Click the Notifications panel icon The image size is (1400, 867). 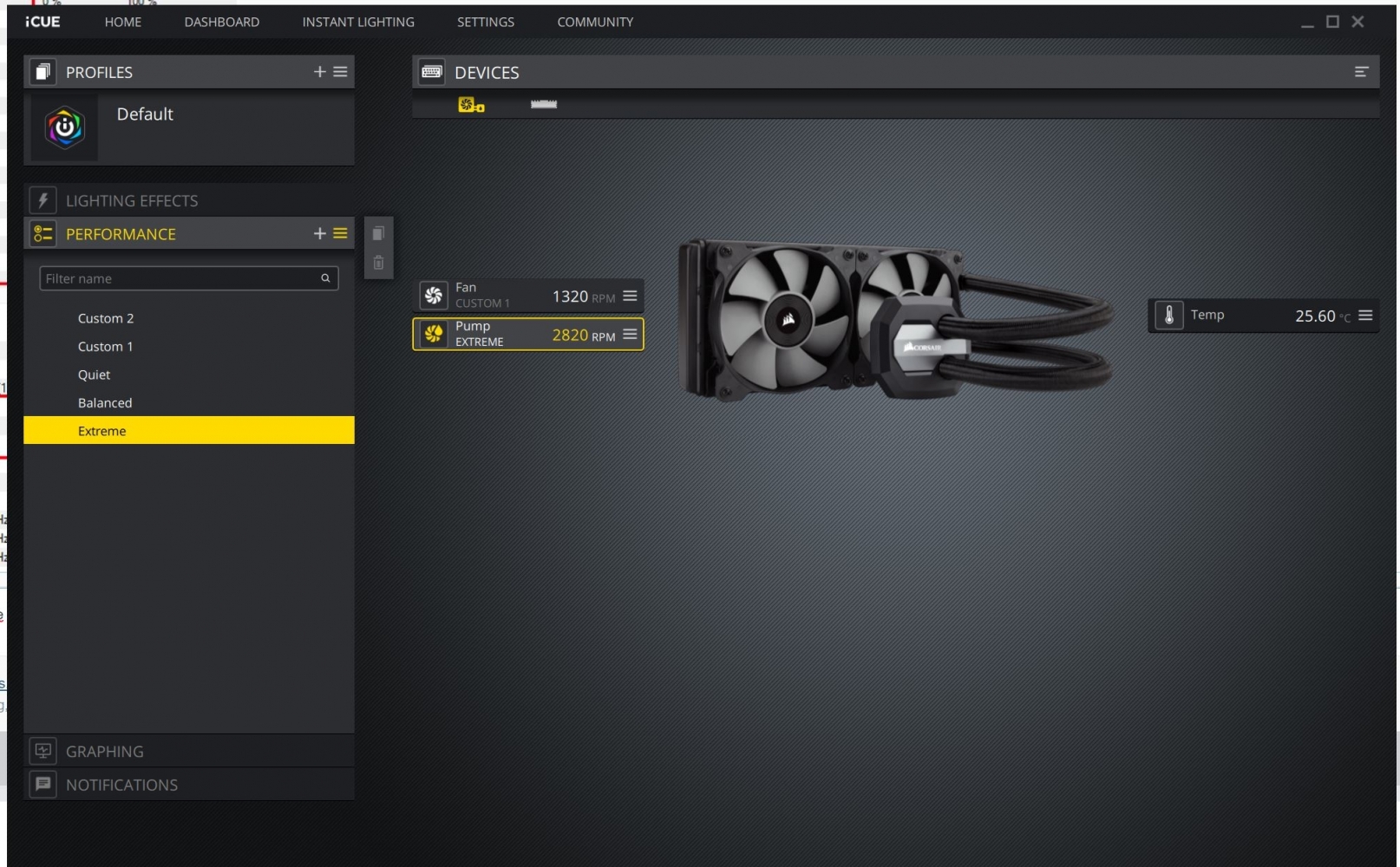43,784
